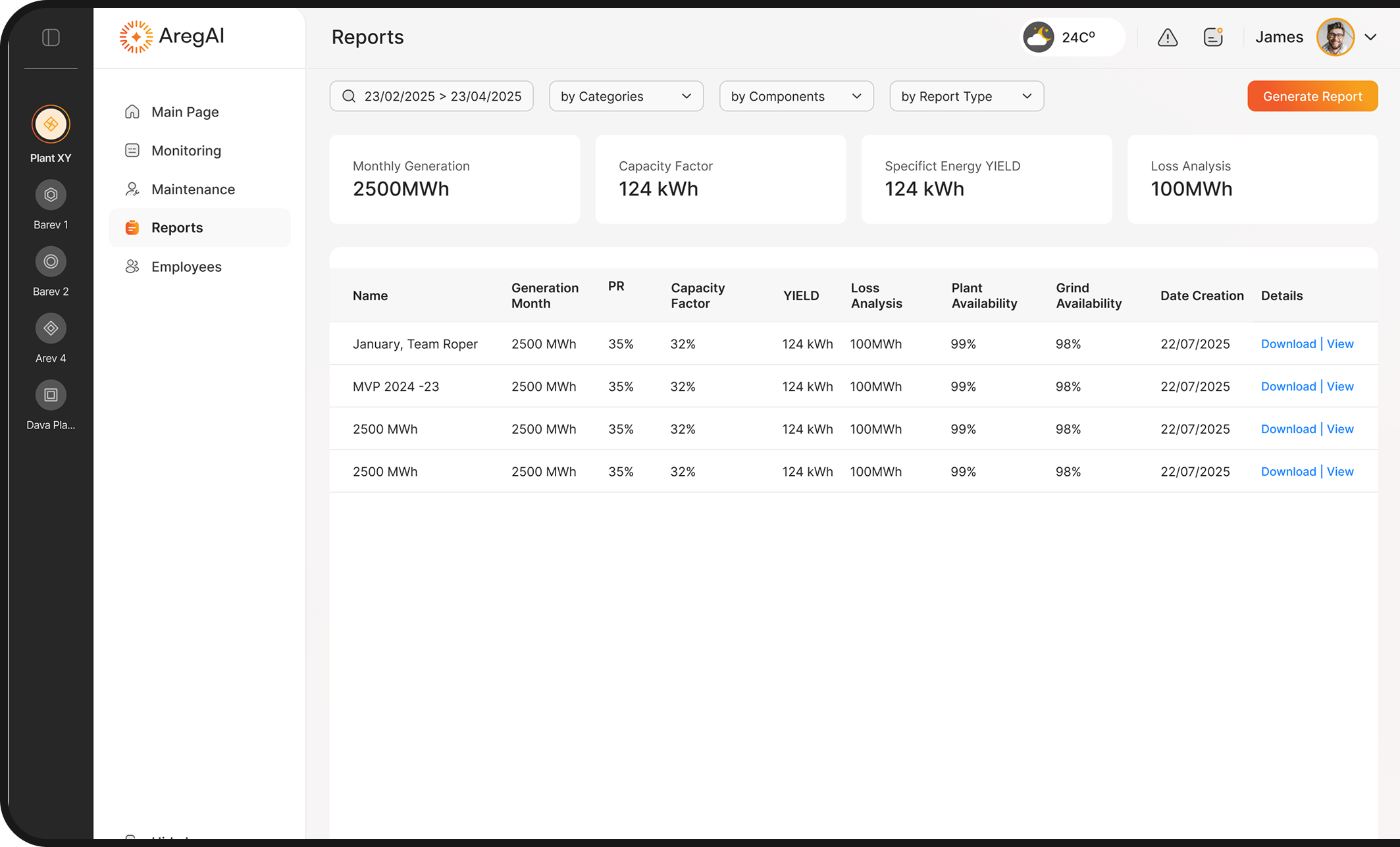Navigate to the Employees section
This screenshot has width=1400, height=847.
(x=186, y=267)
